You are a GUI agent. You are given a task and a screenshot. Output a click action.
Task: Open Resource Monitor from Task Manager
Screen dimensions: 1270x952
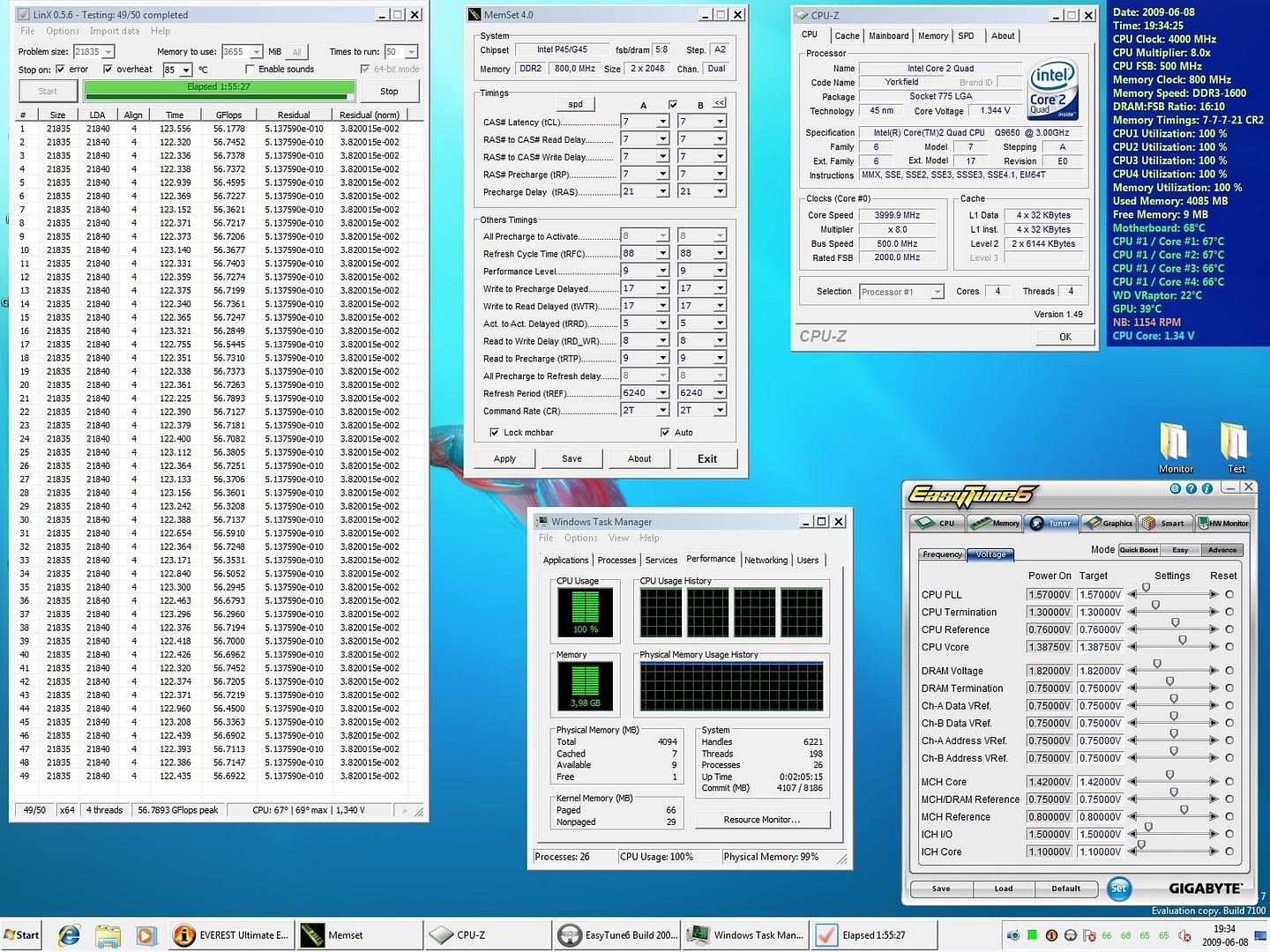coord(762,820)
